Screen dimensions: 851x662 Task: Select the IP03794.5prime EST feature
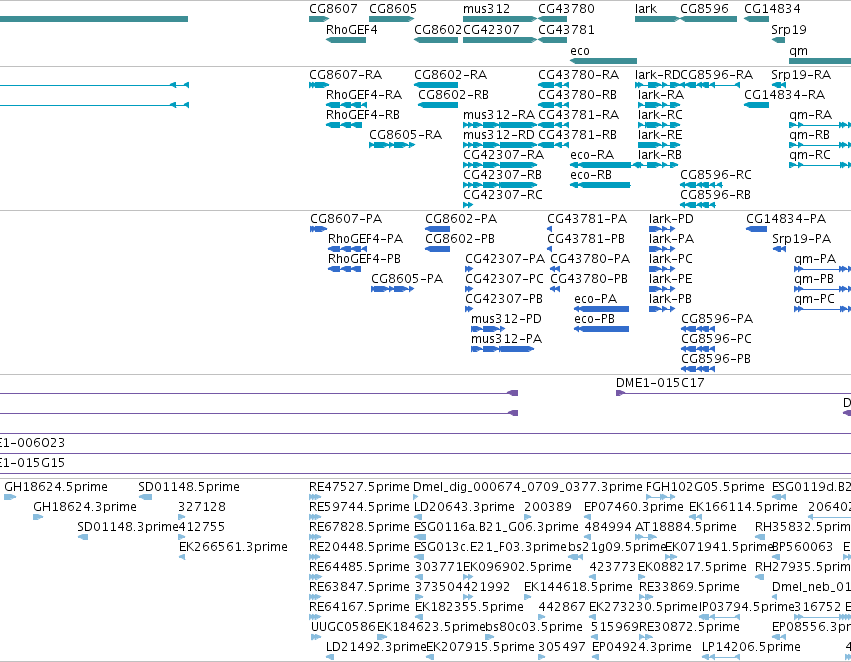click(719, 617)
